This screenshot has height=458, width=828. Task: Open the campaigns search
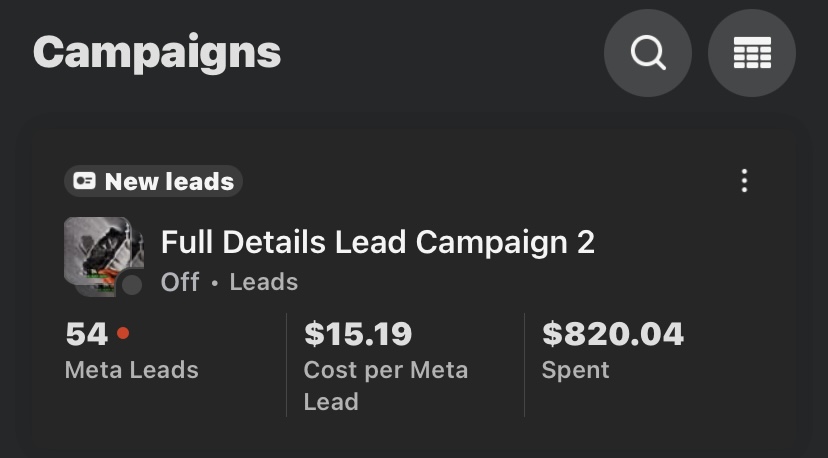point(647,54)
